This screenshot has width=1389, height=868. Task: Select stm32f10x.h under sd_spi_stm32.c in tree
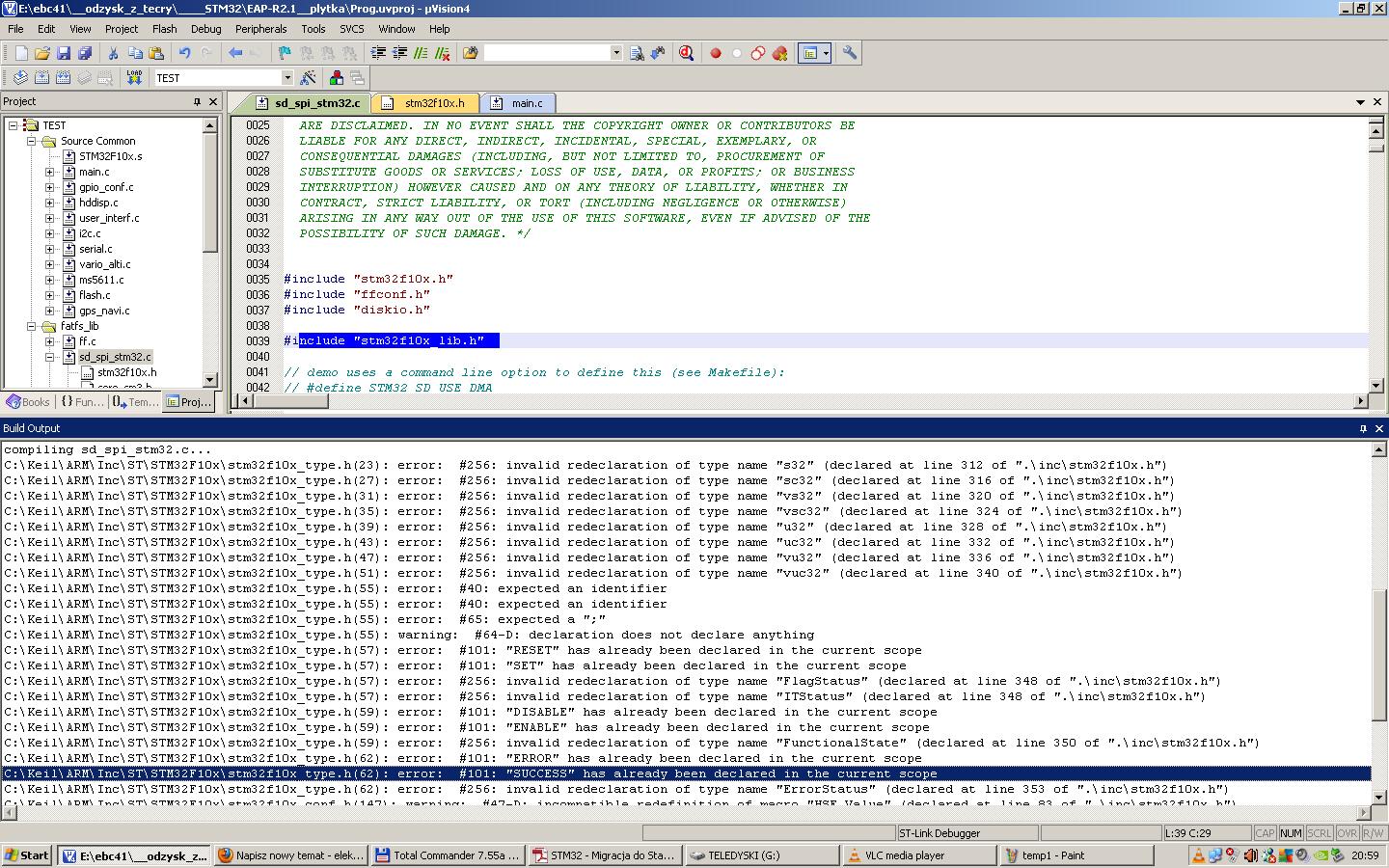[126, 372]
